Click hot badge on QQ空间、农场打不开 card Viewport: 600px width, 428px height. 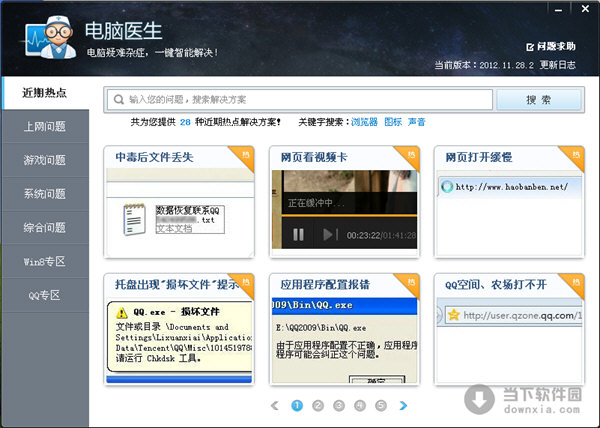[575, 282]
